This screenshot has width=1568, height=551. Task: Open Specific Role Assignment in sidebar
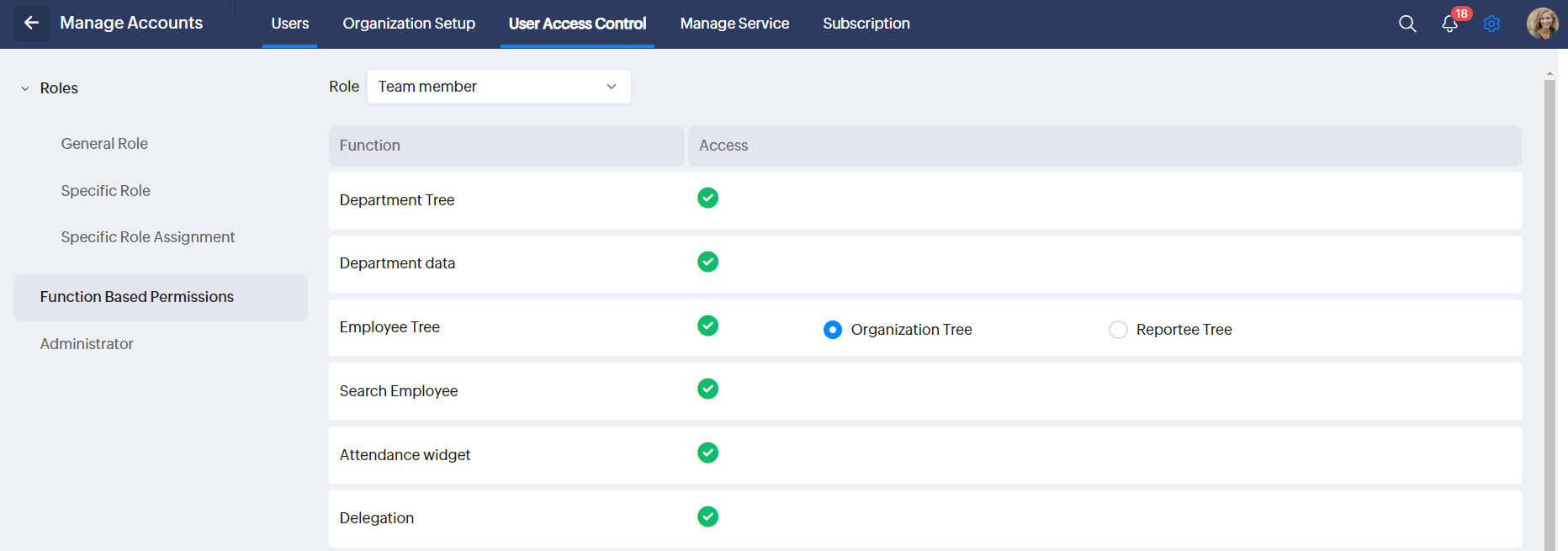click(148, 237)
